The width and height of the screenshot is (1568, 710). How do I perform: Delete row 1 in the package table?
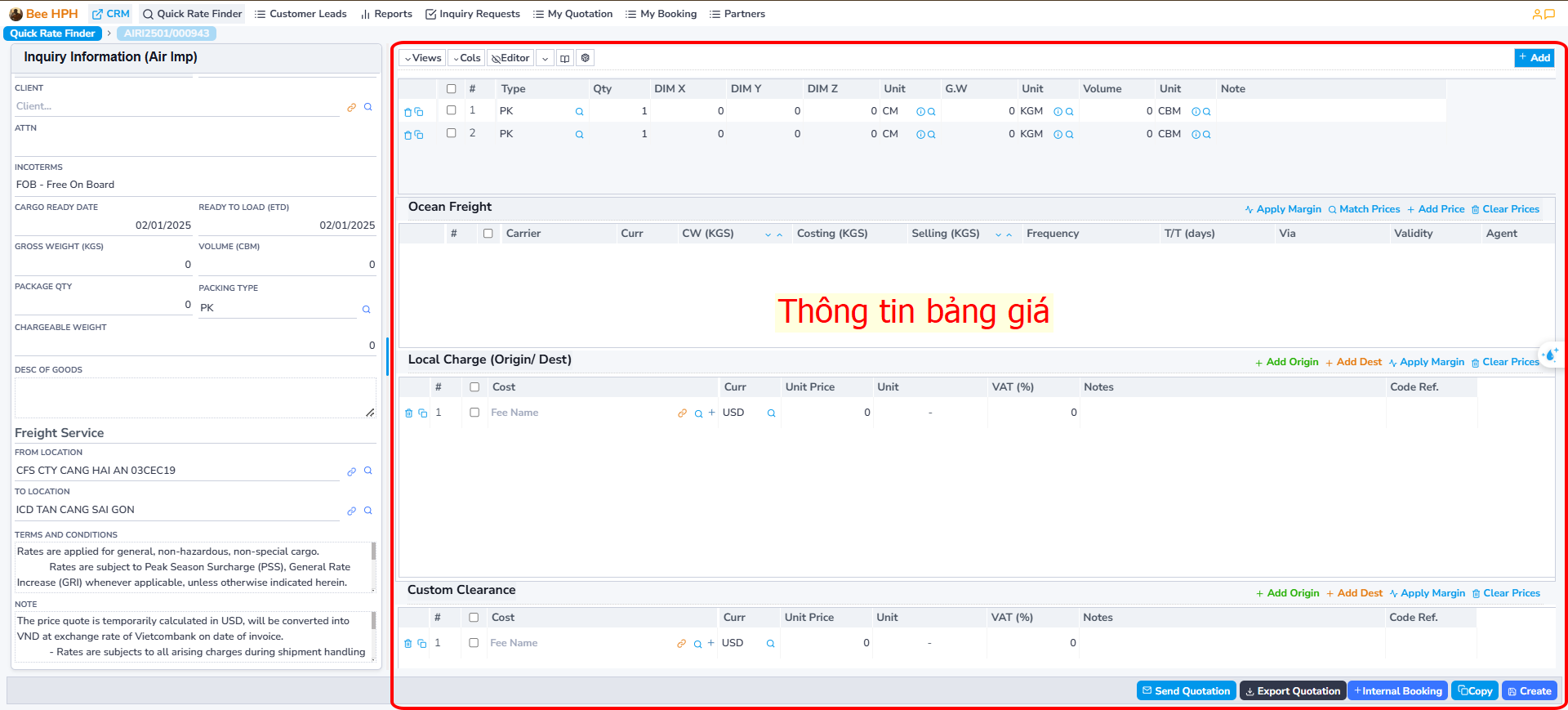tap(408, 112)
